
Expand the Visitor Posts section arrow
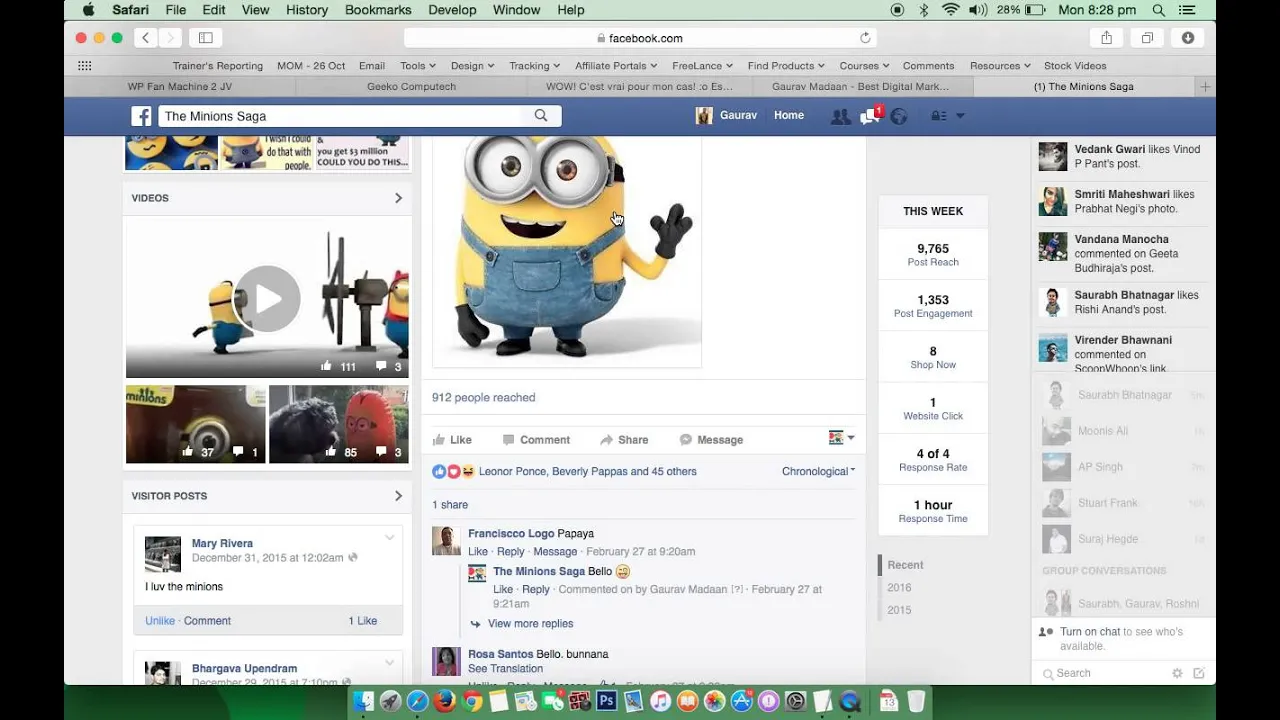398,496
